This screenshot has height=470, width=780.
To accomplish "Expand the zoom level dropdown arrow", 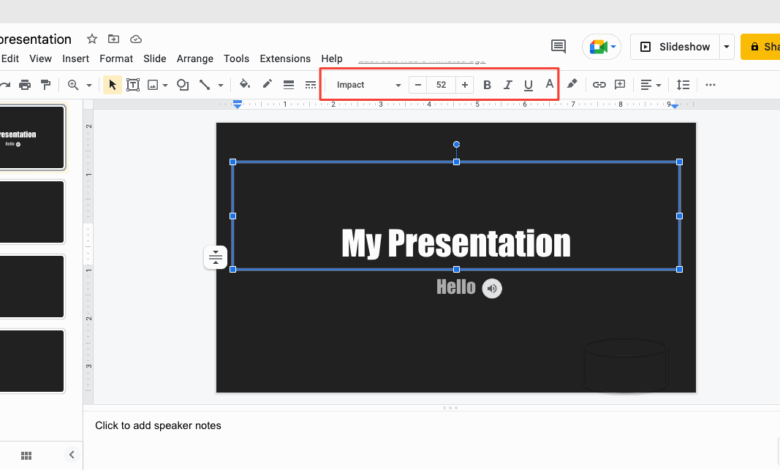I will coord(89,86).
